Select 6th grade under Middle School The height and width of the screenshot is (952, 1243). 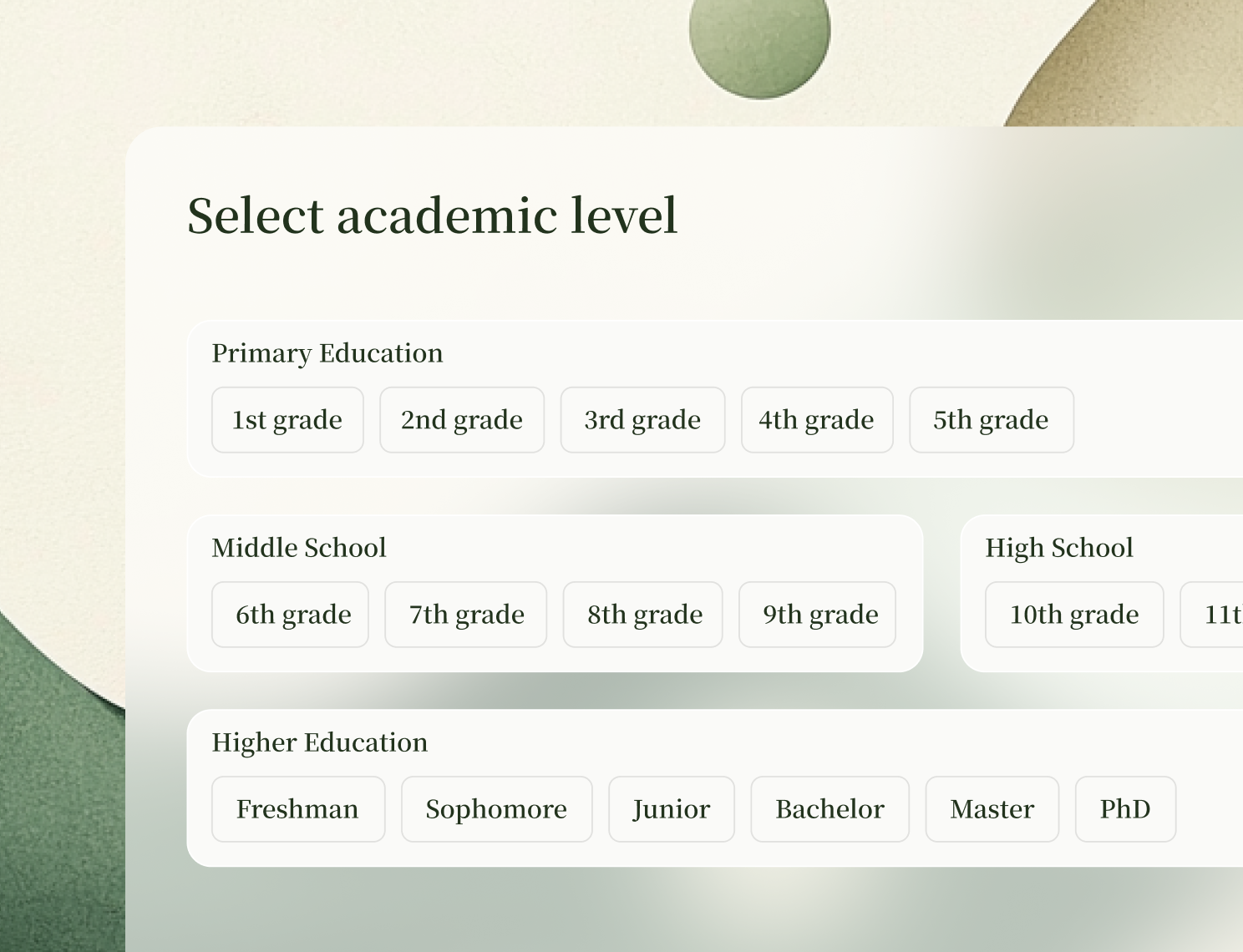pos(290,615)
